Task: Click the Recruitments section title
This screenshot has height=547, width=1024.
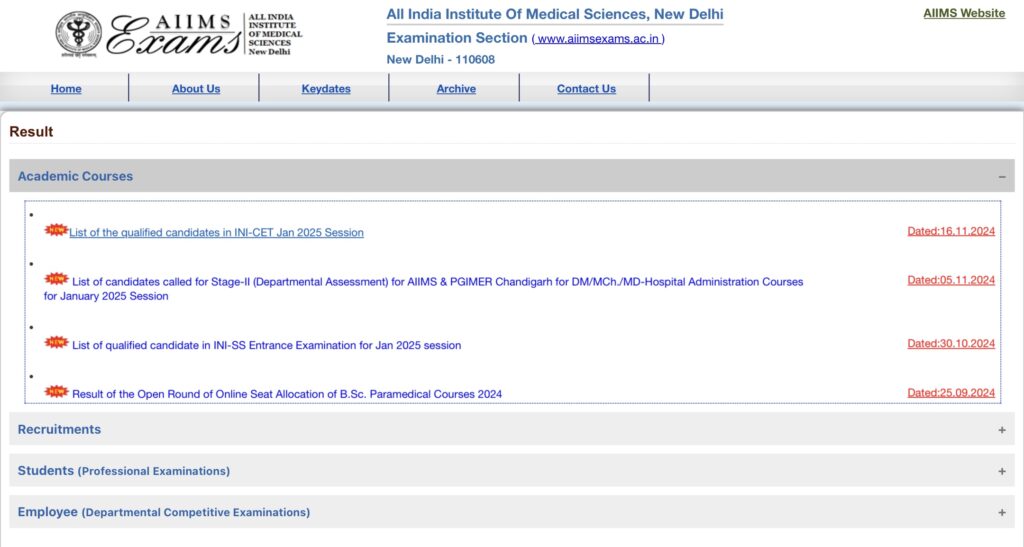Action: click(x=59, y=430)
